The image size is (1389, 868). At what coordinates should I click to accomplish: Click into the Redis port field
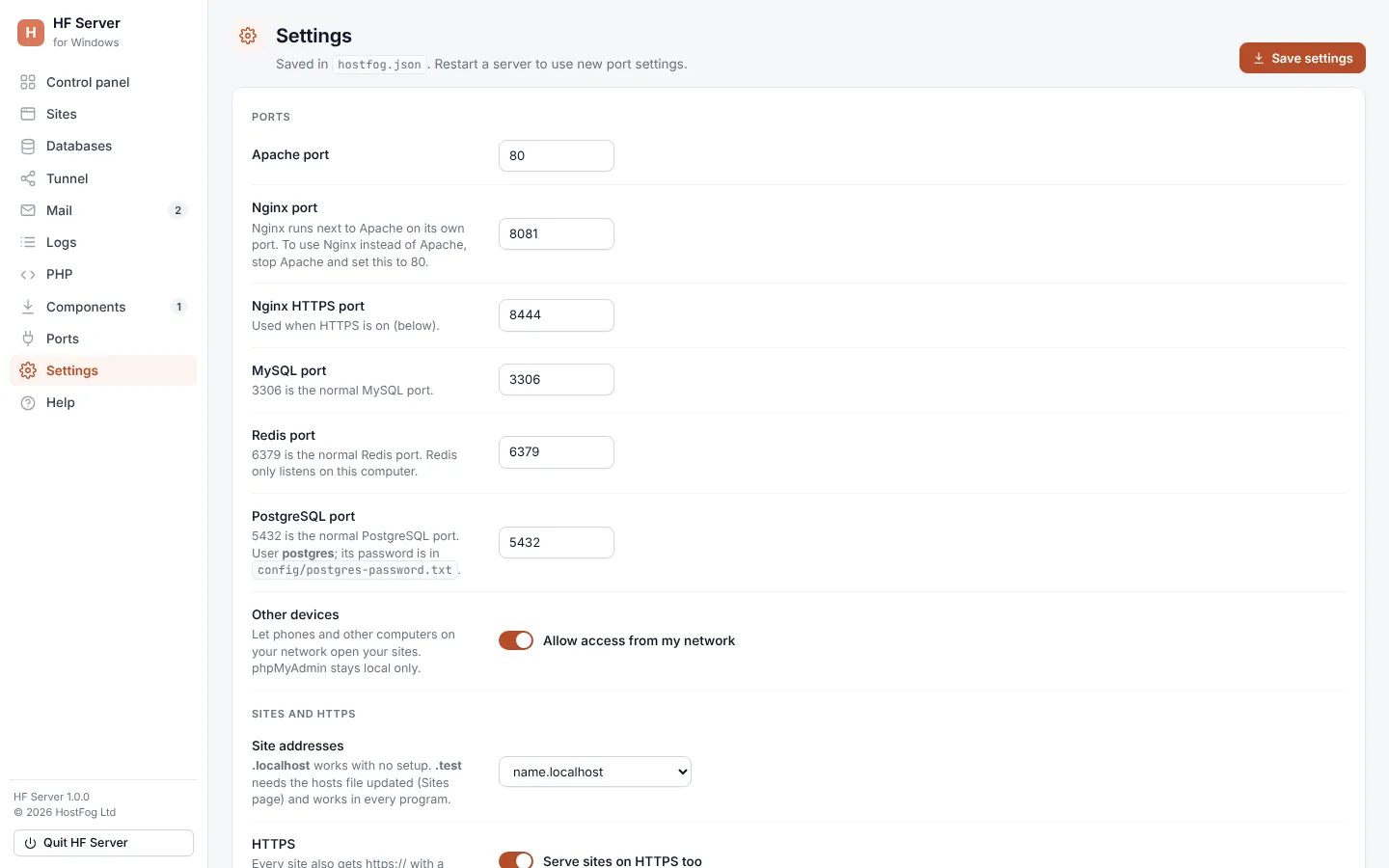coord(557,452)
